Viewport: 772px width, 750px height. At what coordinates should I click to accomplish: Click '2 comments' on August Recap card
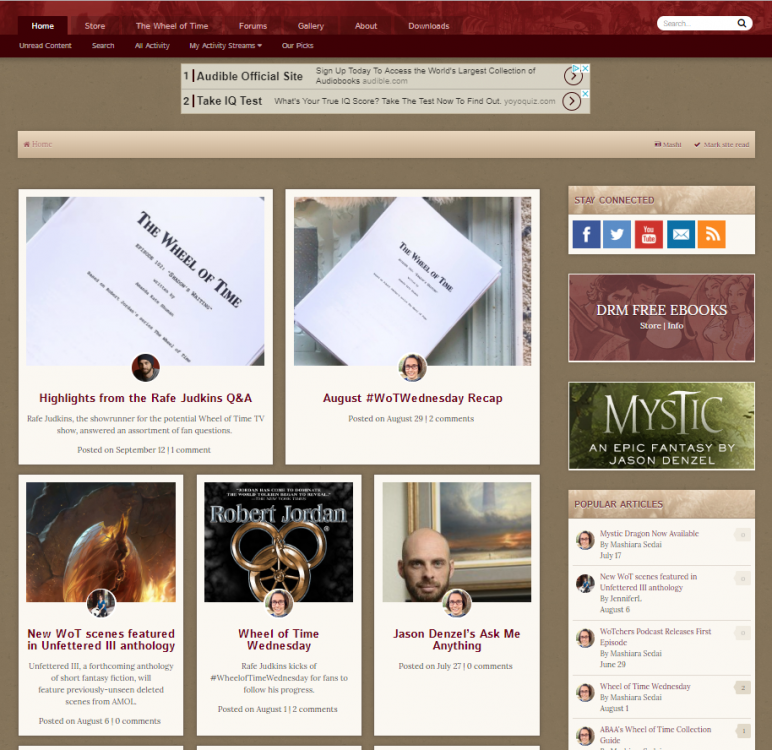451,419
